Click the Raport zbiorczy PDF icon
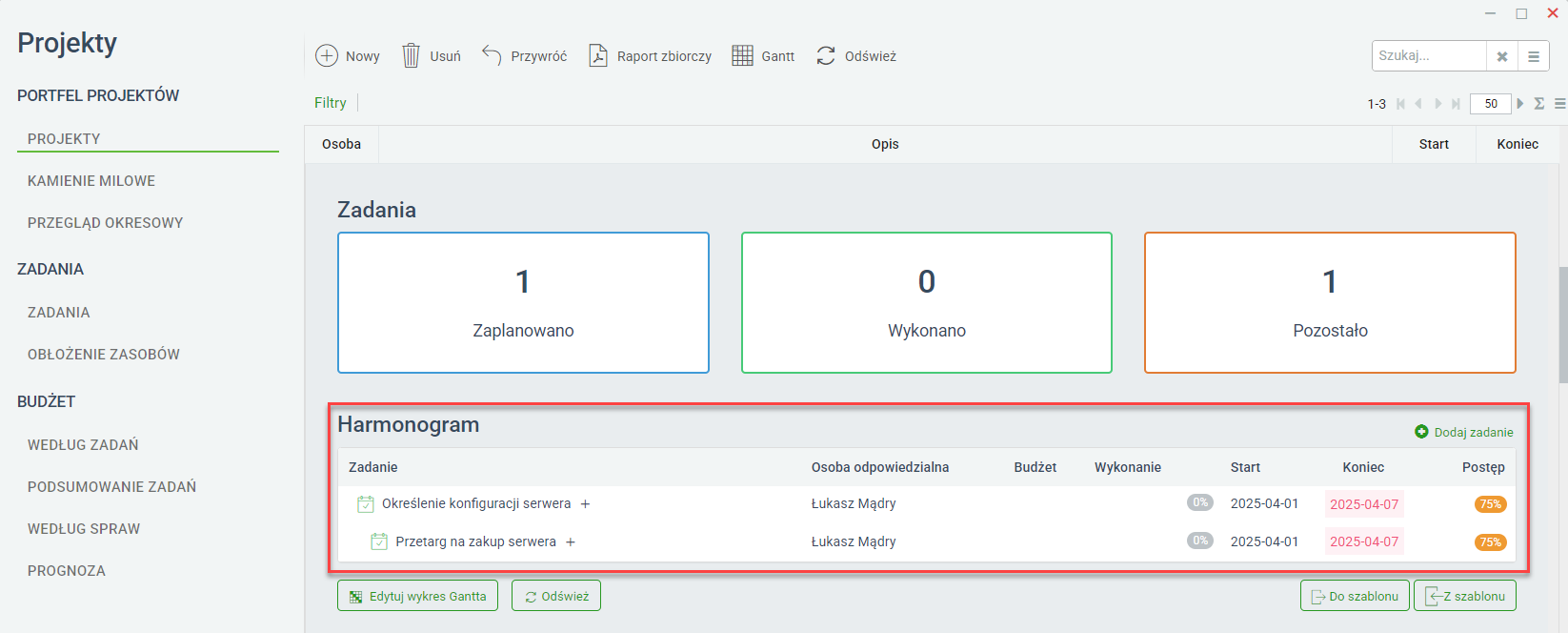This screenshot has width=1568, height=633. [x=598, y=55]
